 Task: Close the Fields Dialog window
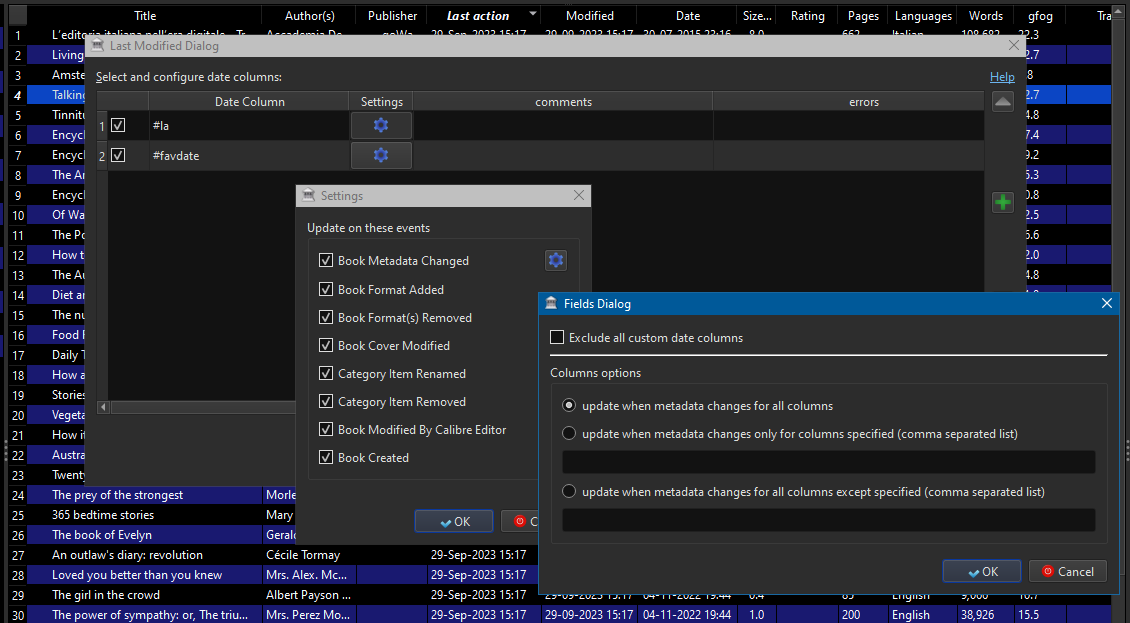click(x=1107, y=303)
